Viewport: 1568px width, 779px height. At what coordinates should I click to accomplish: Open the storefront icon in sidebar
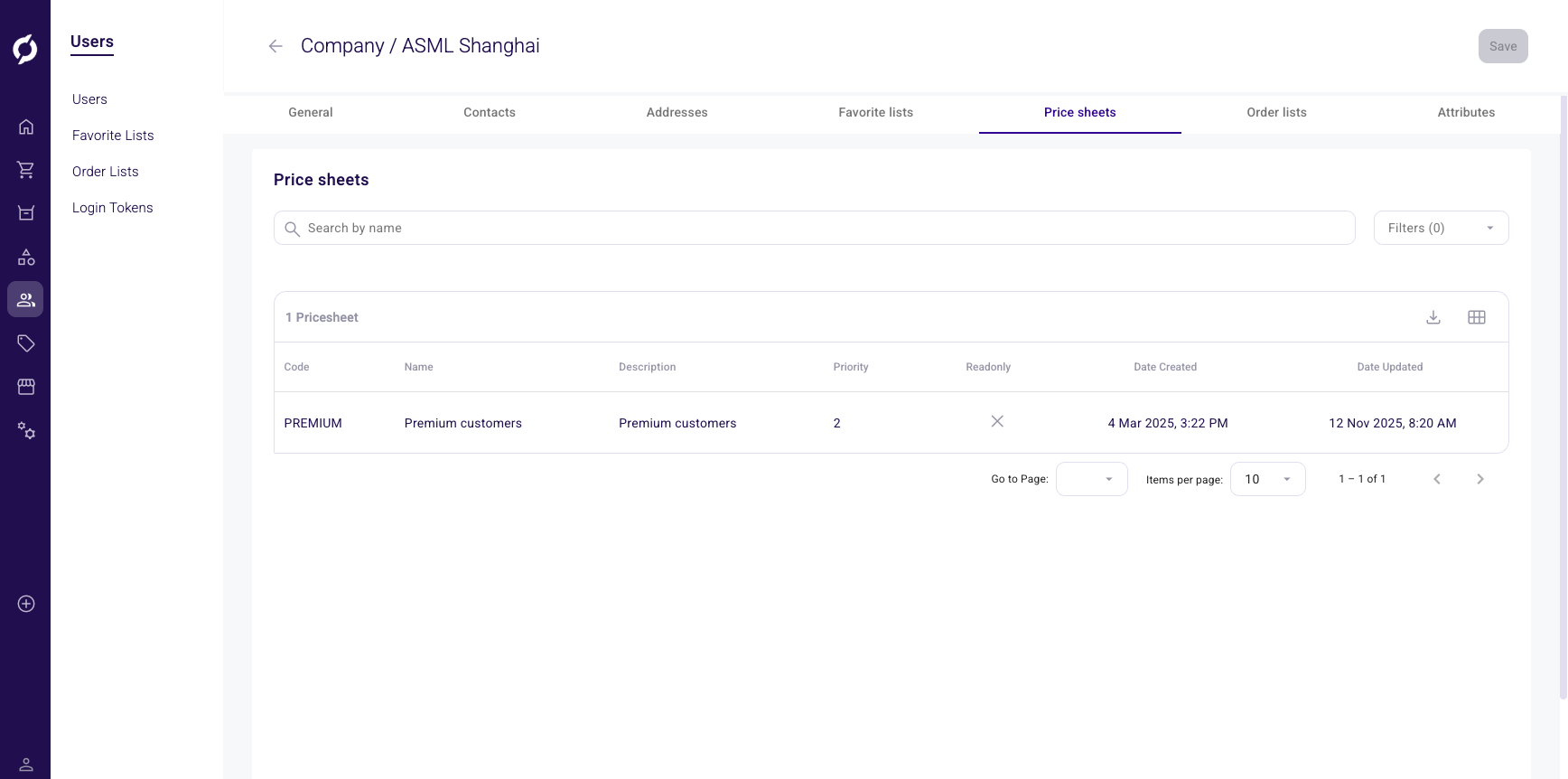pyautogui.click(x=26, y=387)
